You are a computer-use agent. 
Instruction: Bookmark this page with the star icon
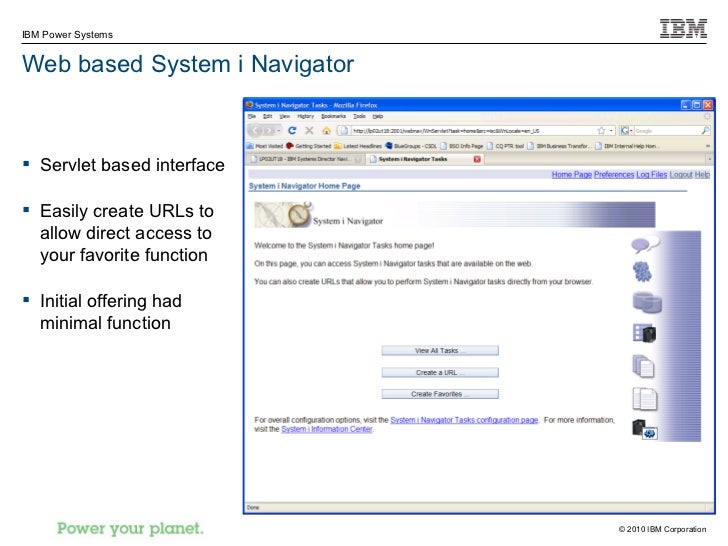(x=601, y=130)
